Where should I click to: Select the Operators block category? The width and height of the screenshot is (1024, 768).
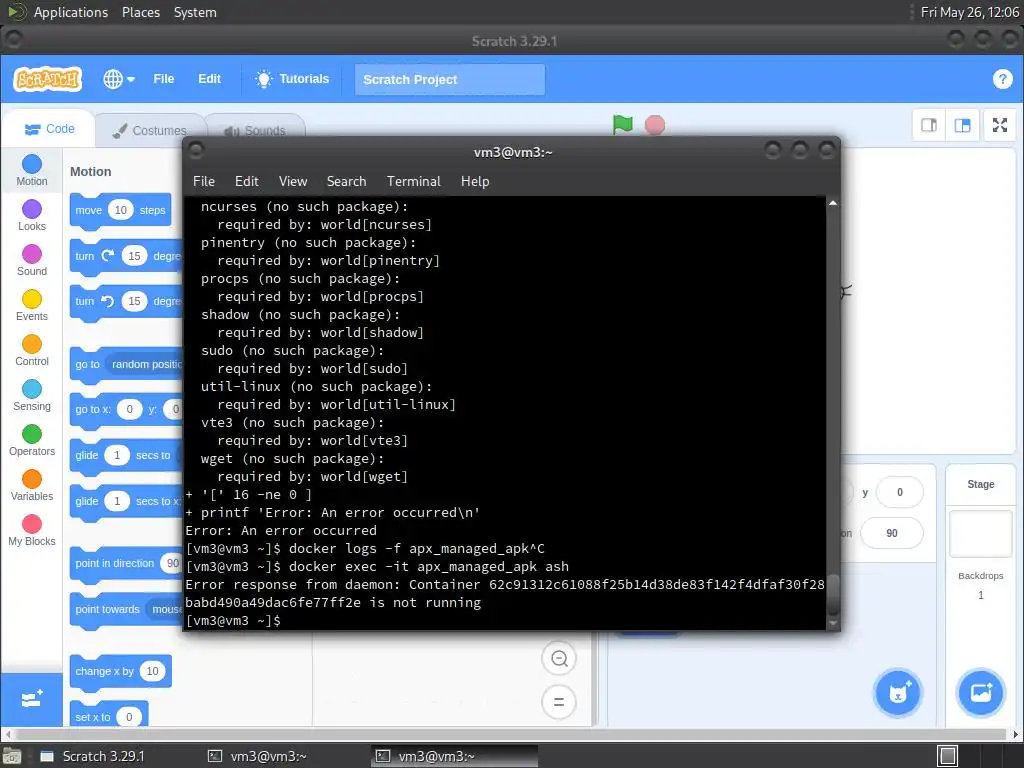click(31, 441)
